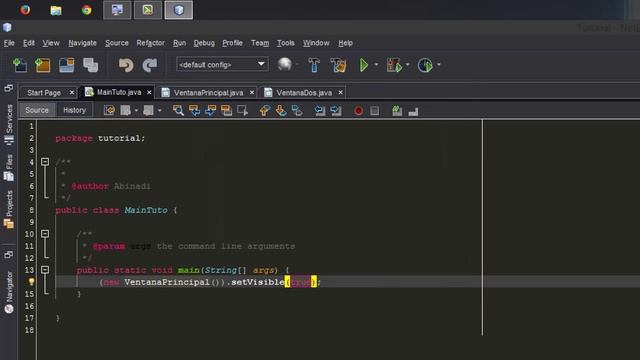640x360 pixels.
Task: Click Find Previous Occurrence icon
Action: click(x=194, y=110)
